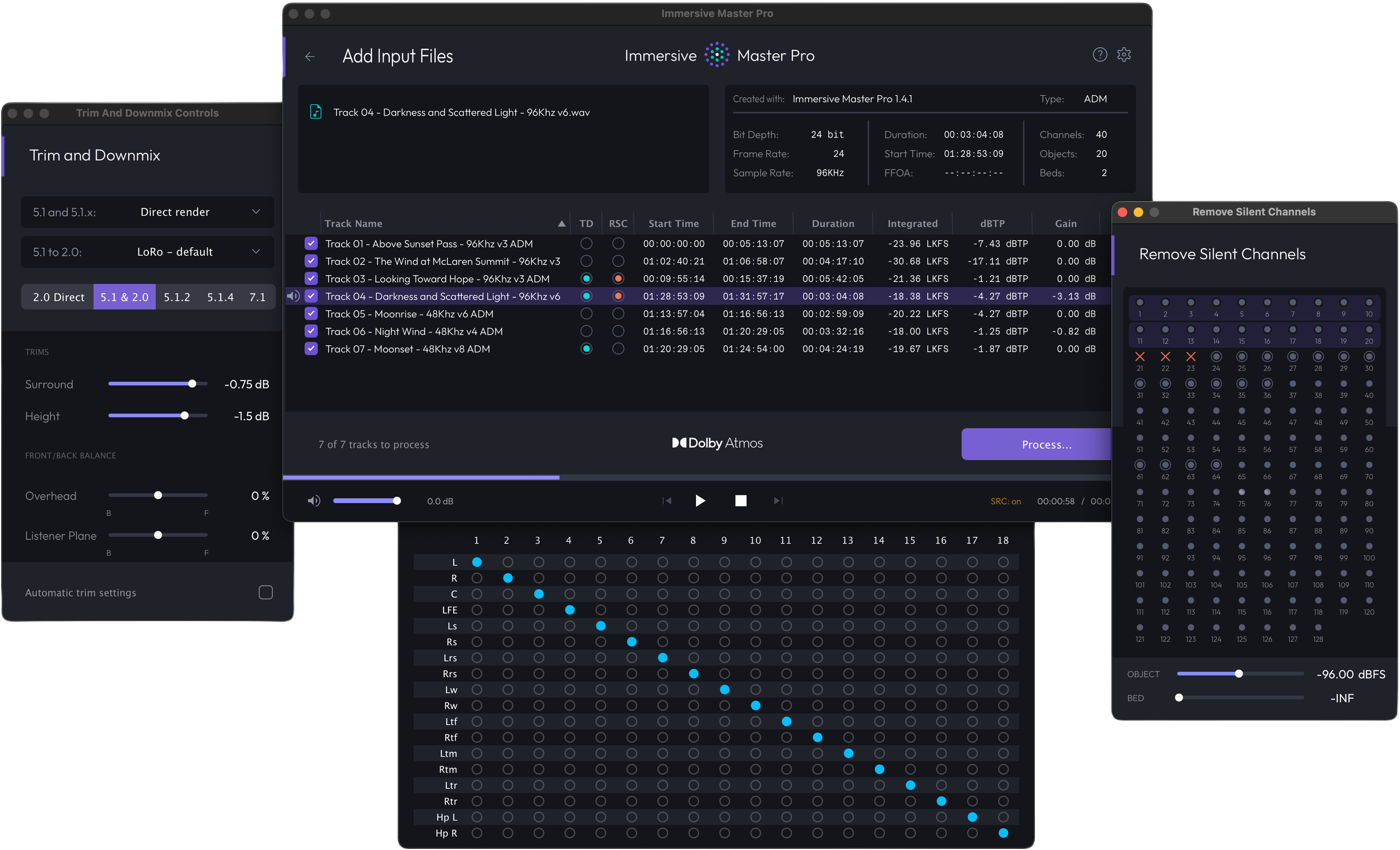Adjust the Surround trim slider handle

pyautogui.click(x=192, y=384)
